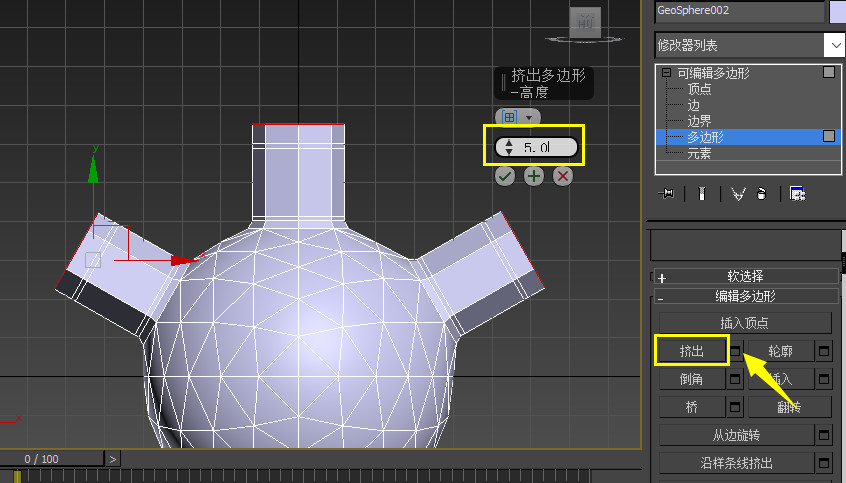
Task: Click the Pin Stack icon
Action: click(666, 193)
